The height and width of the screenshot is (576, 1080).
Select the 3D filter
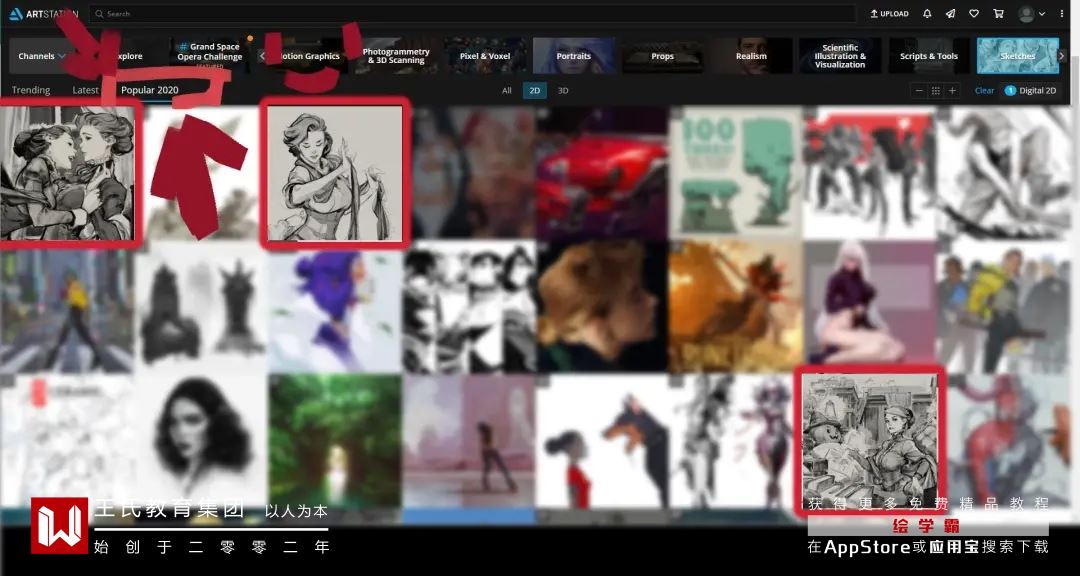click(x=563, y=91)
